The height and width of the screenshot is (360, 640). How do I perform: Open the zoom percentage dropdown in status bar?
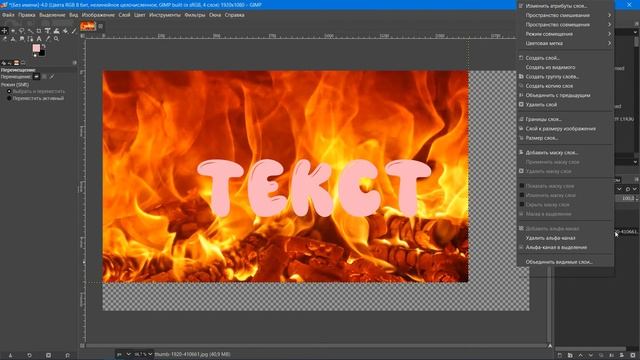click(x=150, y=354)
